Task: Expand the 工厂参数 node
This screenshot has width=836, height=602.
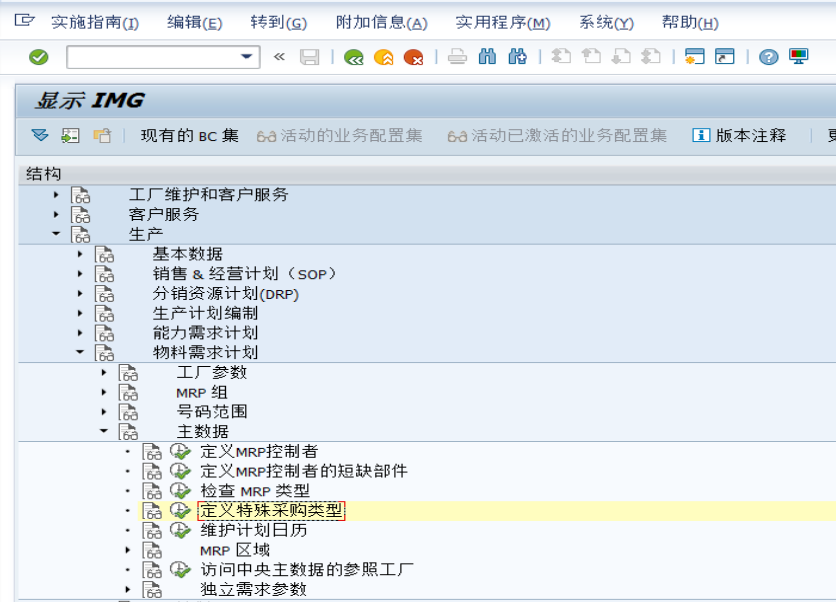Action: click(x=104, y=372)
